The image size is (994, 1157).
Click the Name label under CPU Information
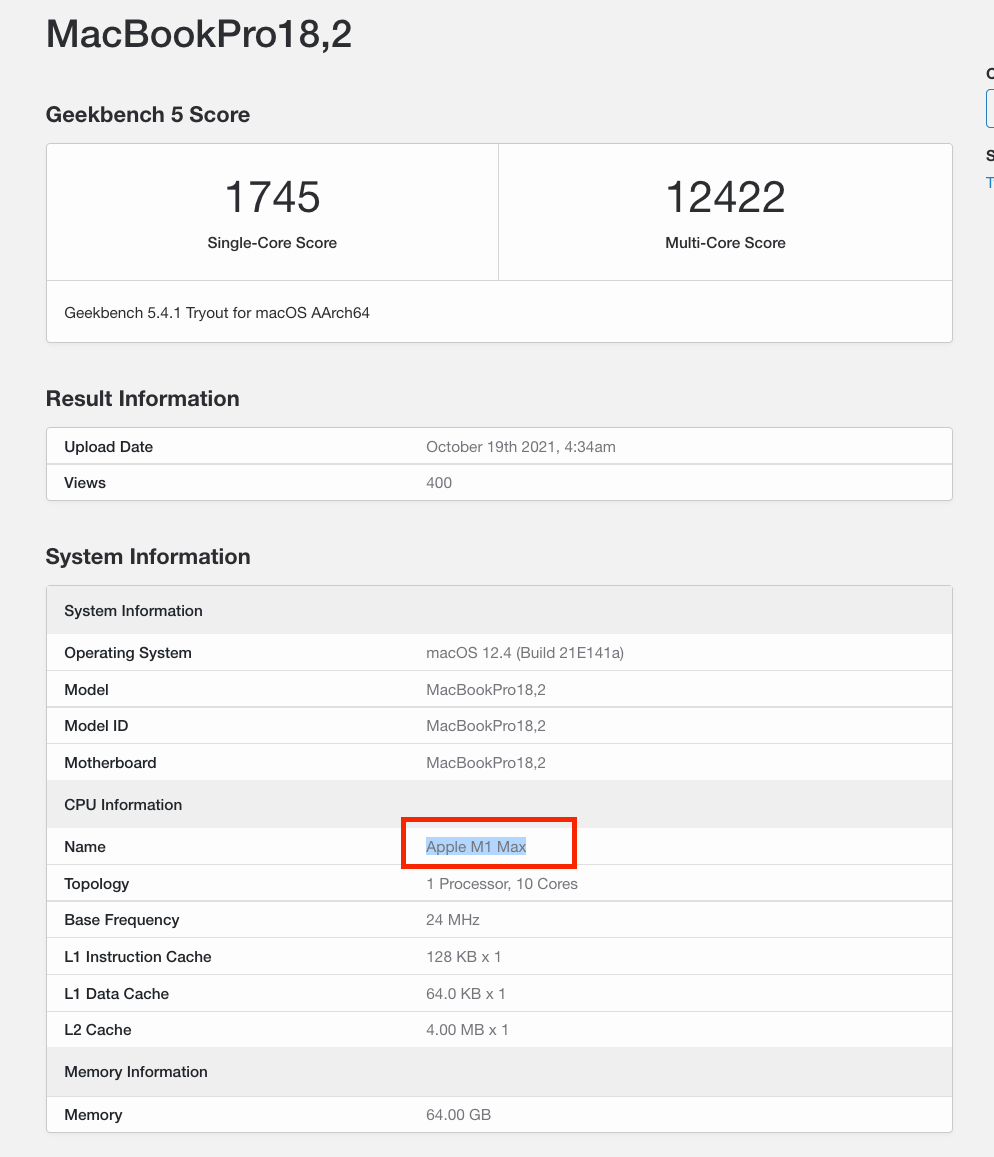point(85,847)
